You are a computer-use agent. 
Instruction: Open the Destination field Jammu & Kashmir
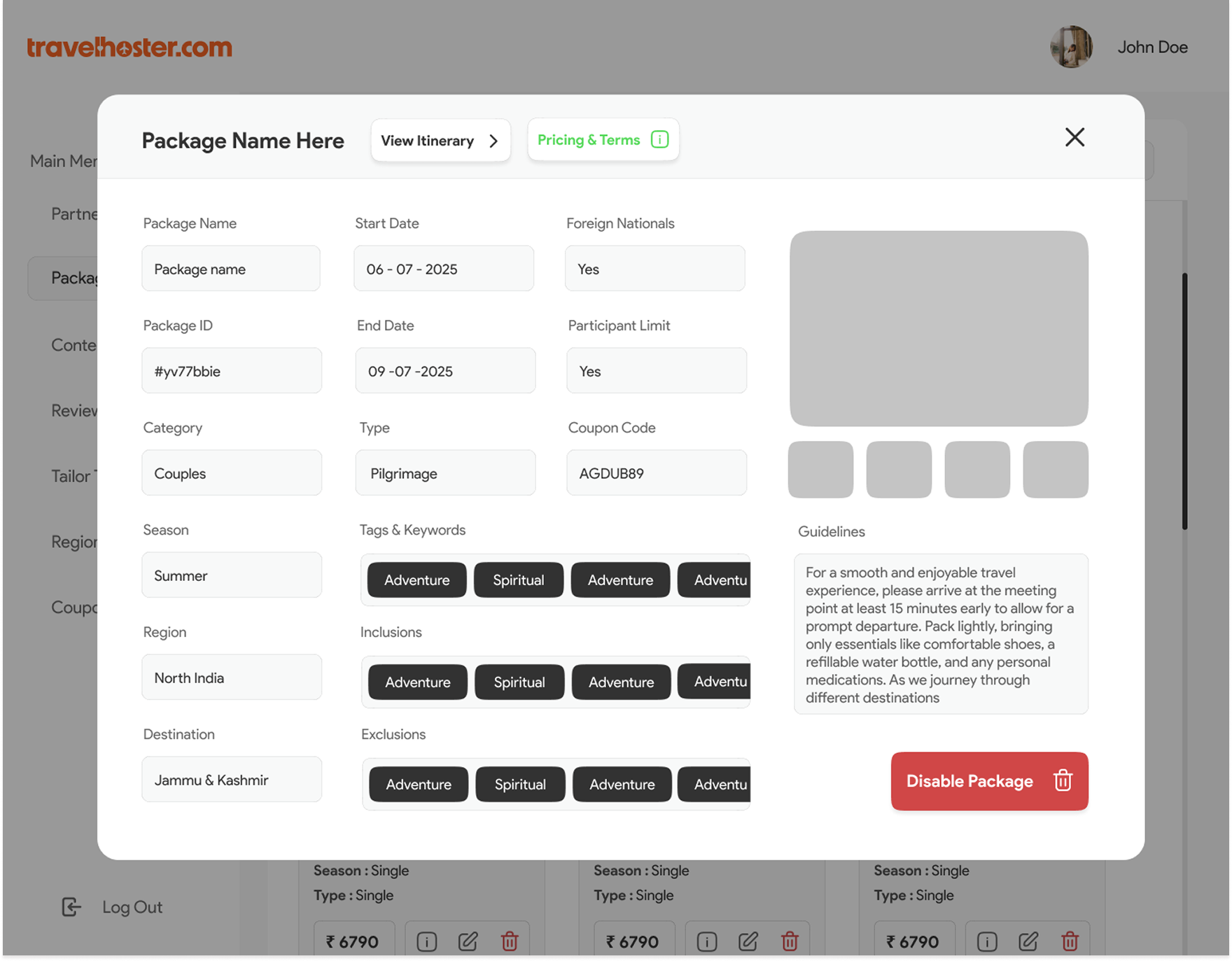pos(232,780)
